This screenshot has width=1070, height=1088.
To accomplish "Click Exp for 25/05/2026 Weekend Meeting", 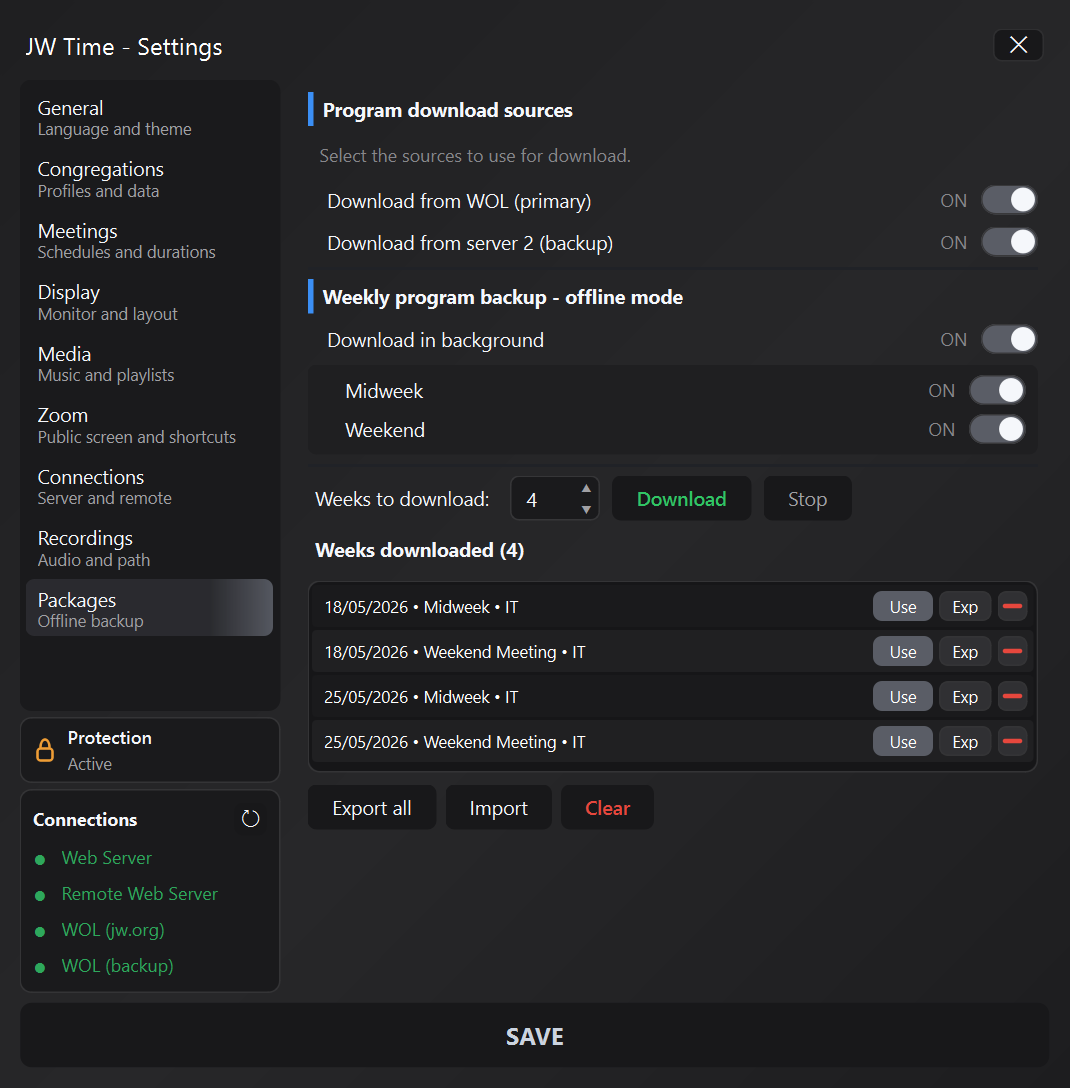I will (965, 742).
